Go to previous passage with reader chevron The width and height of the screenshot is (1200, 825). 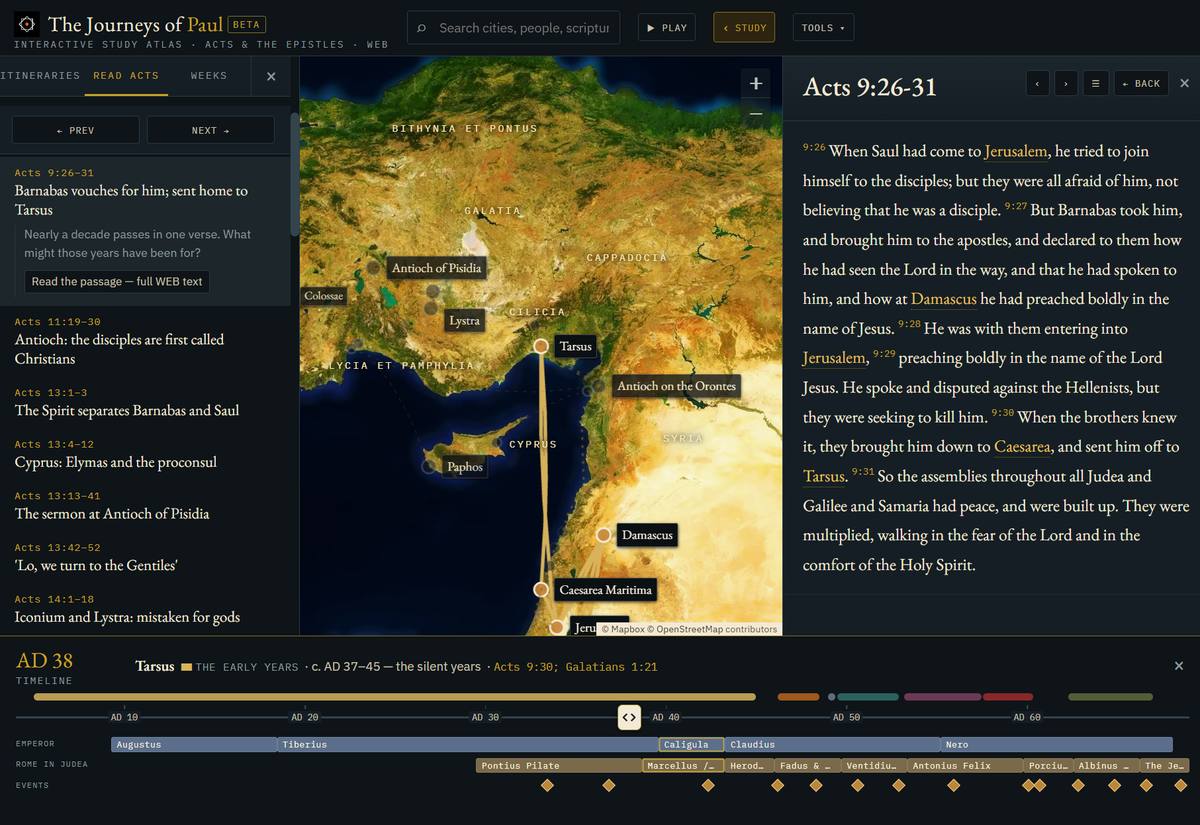pyautogui.click(x=1038, y=84)
